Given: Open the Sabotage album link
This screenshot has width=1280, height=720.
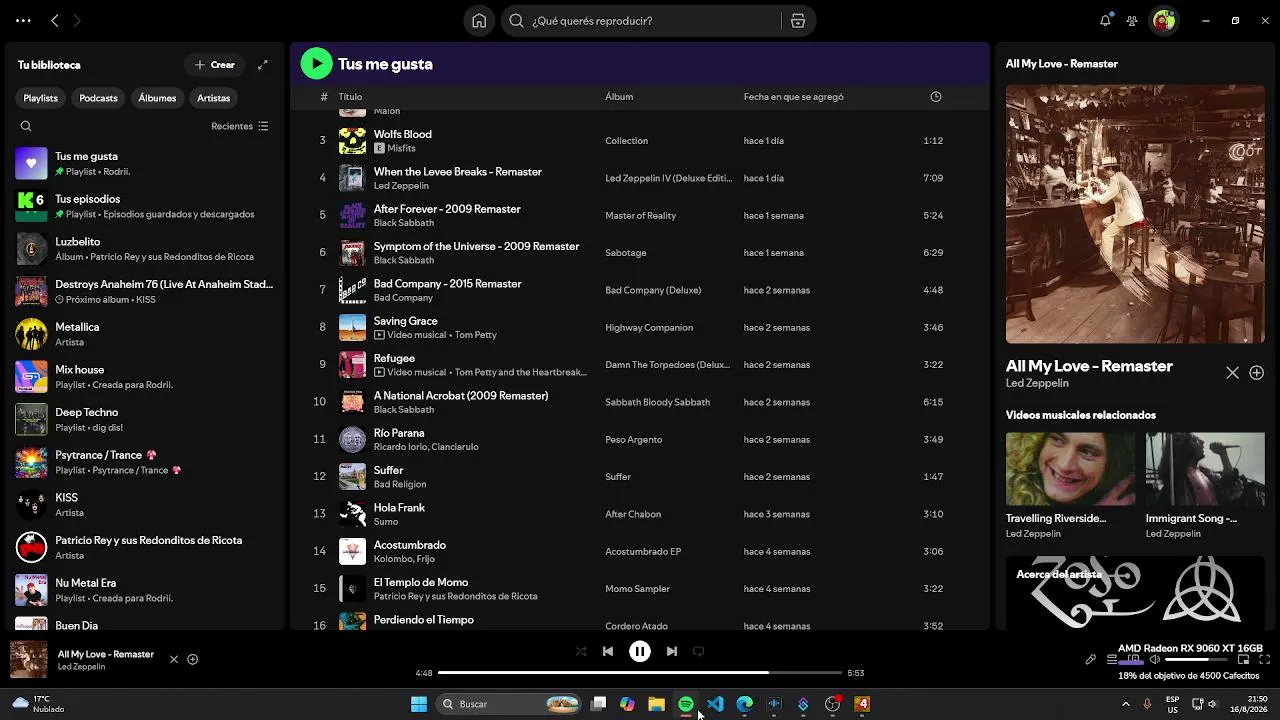Looking at the screenshot, I should pyautogui.click(x=626, y=253).
